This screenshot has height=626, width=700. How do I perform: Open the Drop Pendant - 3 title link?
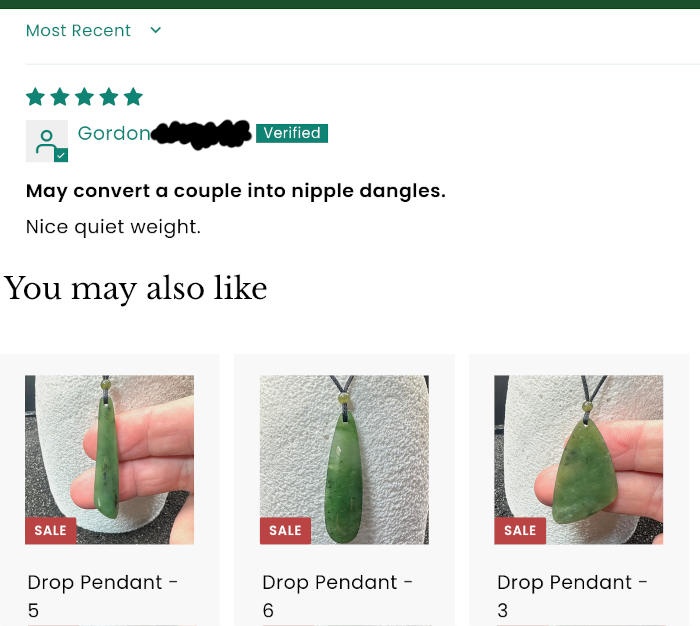click(572, 596)
